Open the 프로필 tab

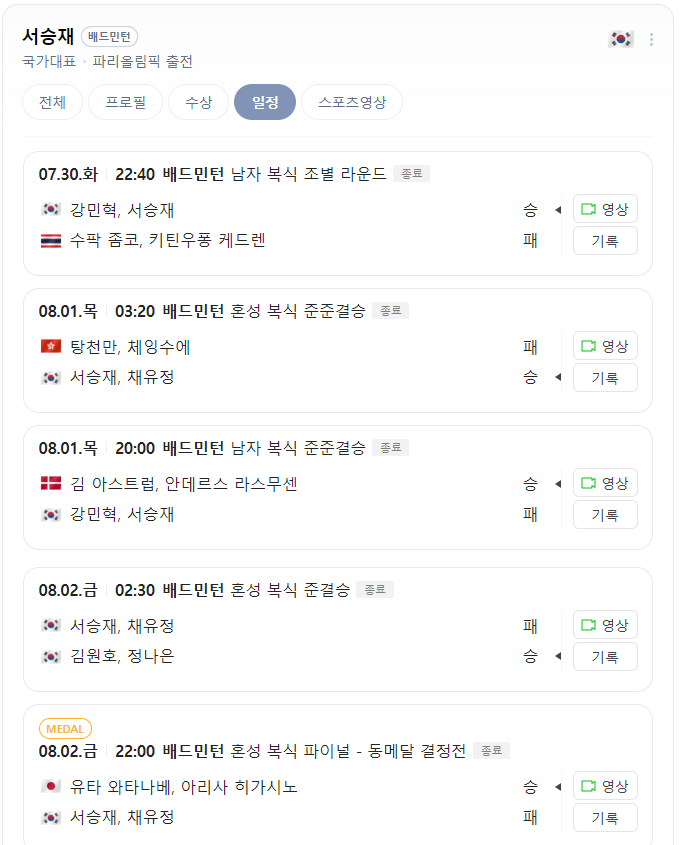(125, 102)
